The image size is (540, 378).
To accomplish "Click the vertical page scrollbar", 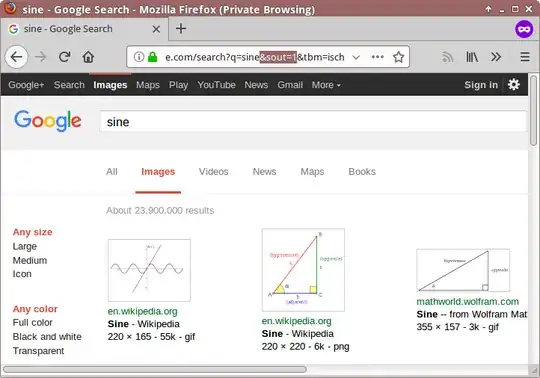I will click(533, 110).
